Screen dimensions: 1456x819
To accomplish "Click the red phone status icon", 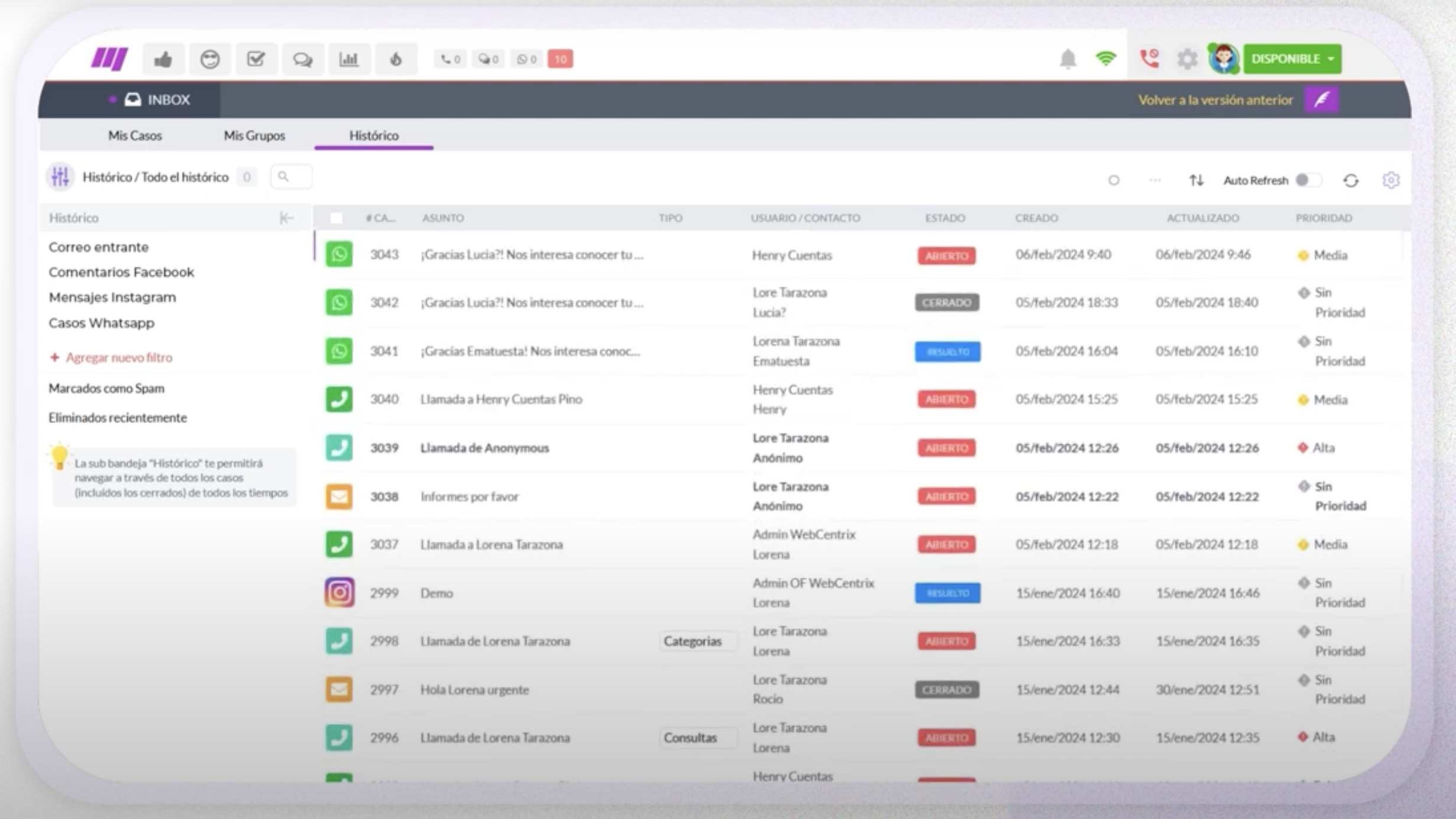I will click(1149, 59).
